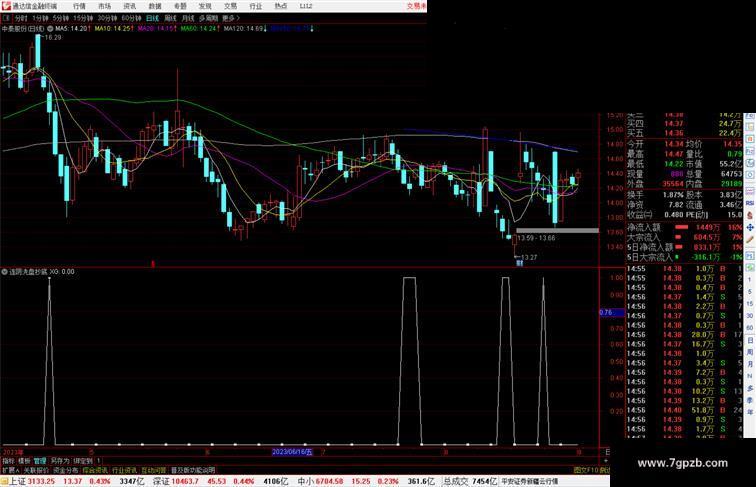Open the 发现 menu
The image size is (756, 487).
tap(205, 6)
